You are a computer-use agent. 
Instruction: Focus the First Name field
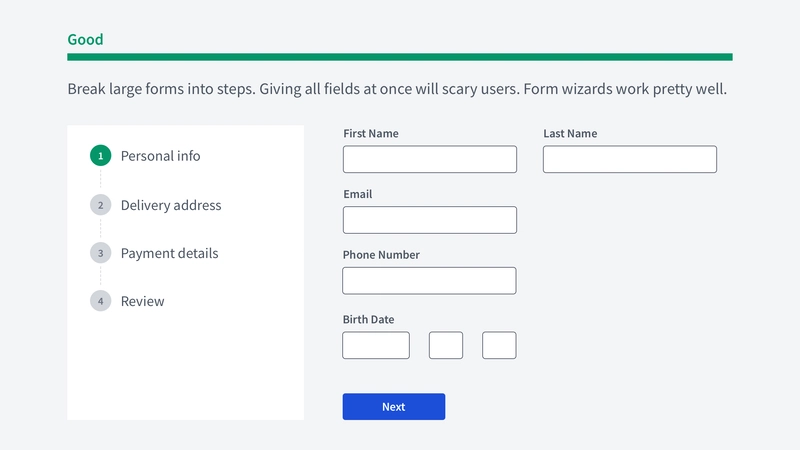(x=430, y=159)
